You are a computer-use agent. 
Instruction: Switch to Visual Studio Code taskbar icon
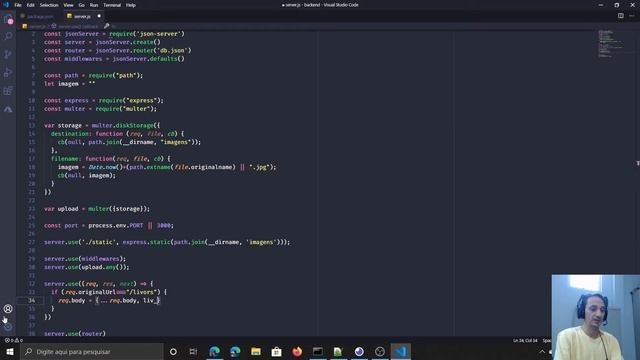click(400, 351)
